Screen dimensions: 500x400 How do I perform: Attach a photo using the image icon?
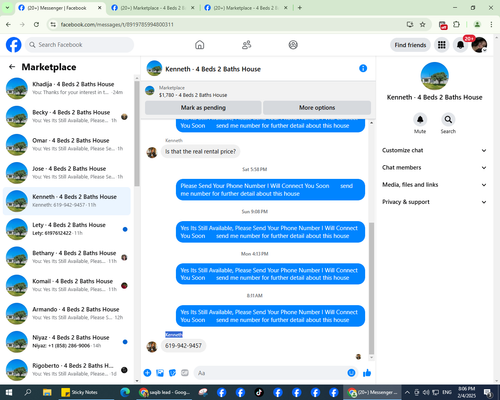pos(160,373)
